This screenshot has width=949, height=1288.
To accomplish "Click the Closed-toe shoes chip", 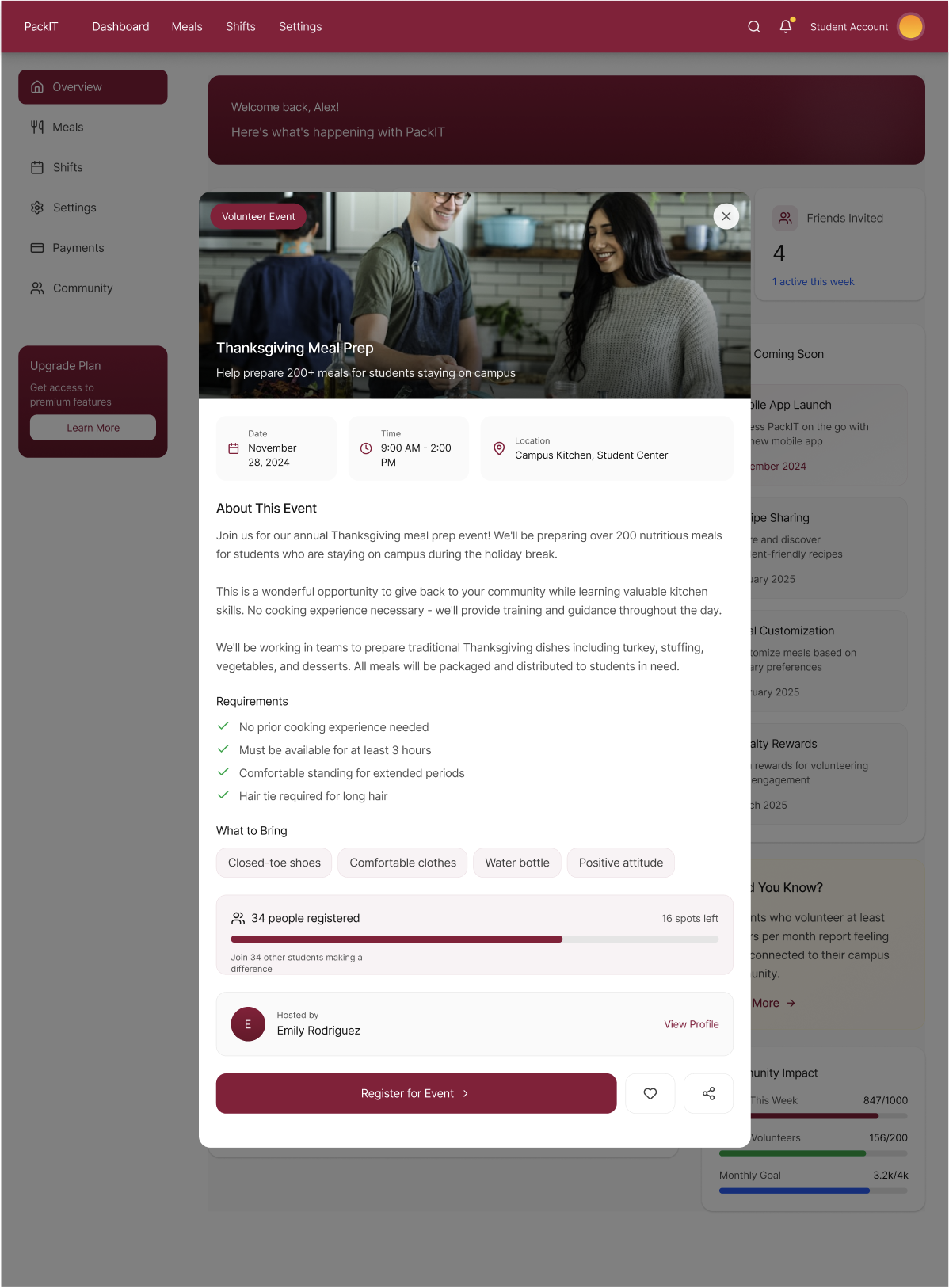I will pos(274,863).
